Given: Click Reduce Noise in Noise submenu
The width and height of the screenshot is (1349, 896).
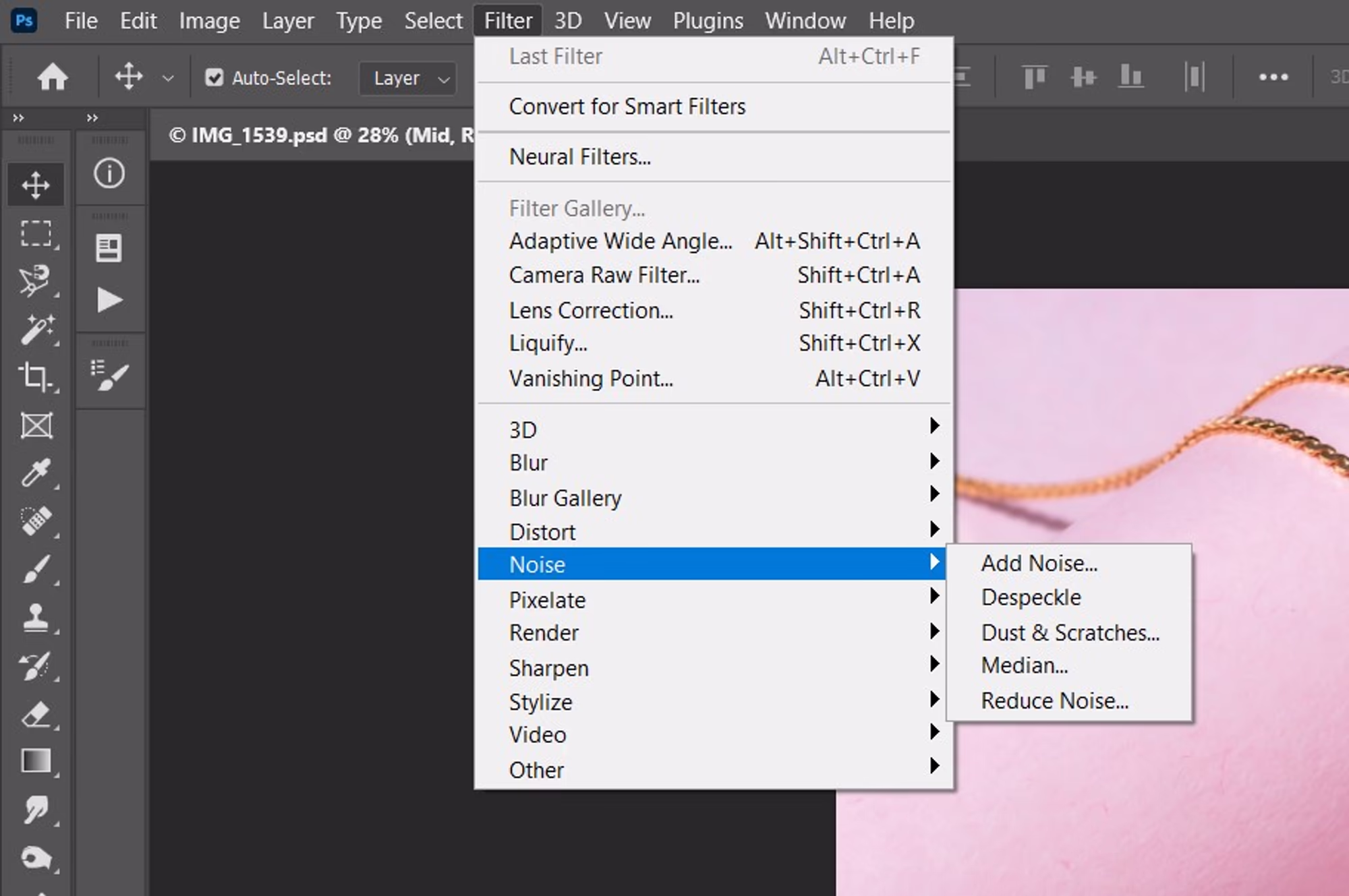Looking at the screenshot, I should coord(1054,700).
